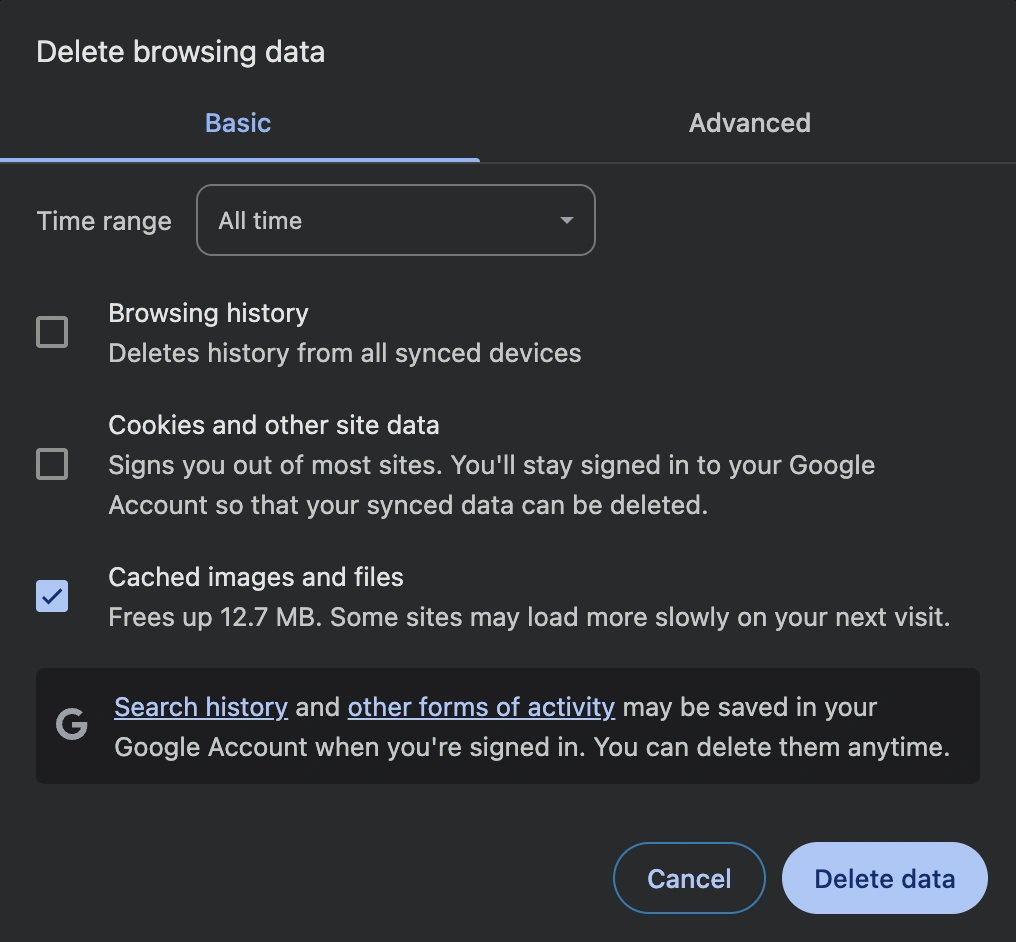This screenshot has width=1016, height=942.
Task: Confirm with the Delete data button
Action: coord(884,879)
